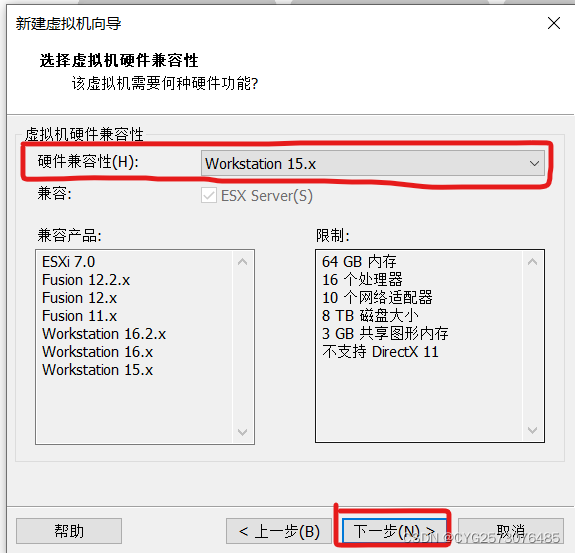Screen dimensions: 575x553
Task: Select Fusion 11.x in the products list
Action: tap(79, 316)
